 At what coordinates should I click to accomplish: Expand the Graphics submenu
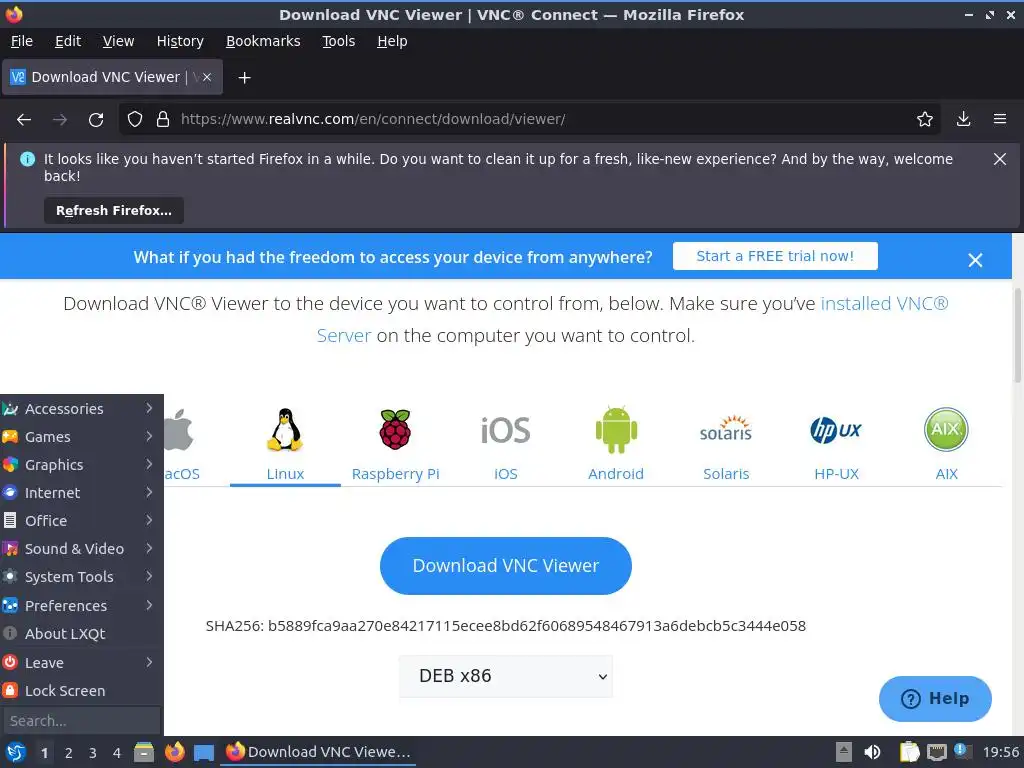[x=82, y=465]
